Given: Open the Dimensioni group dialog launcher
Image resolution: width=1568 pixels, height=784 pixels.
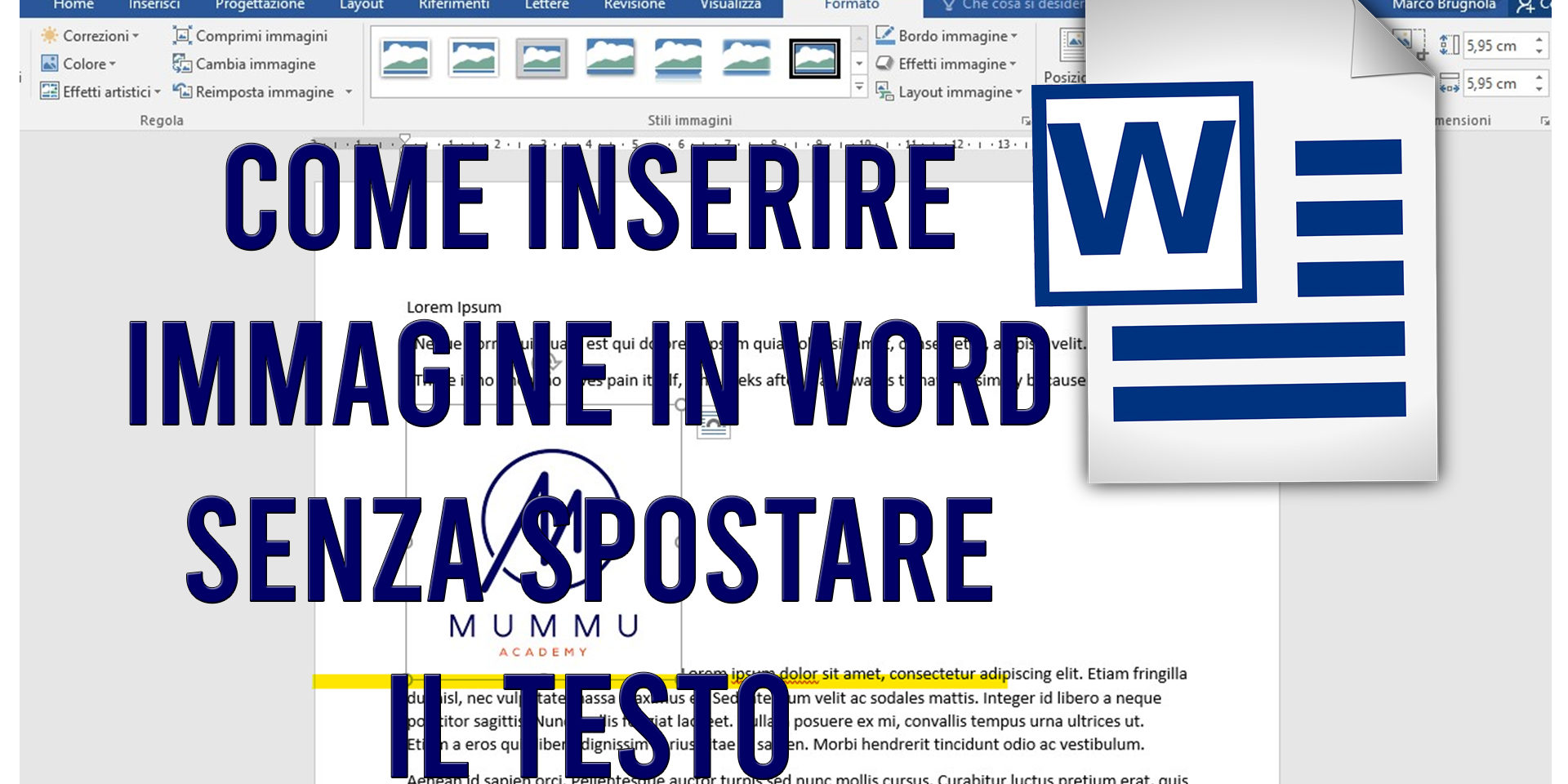Looking at the screenshot, I should (1544, 121).
